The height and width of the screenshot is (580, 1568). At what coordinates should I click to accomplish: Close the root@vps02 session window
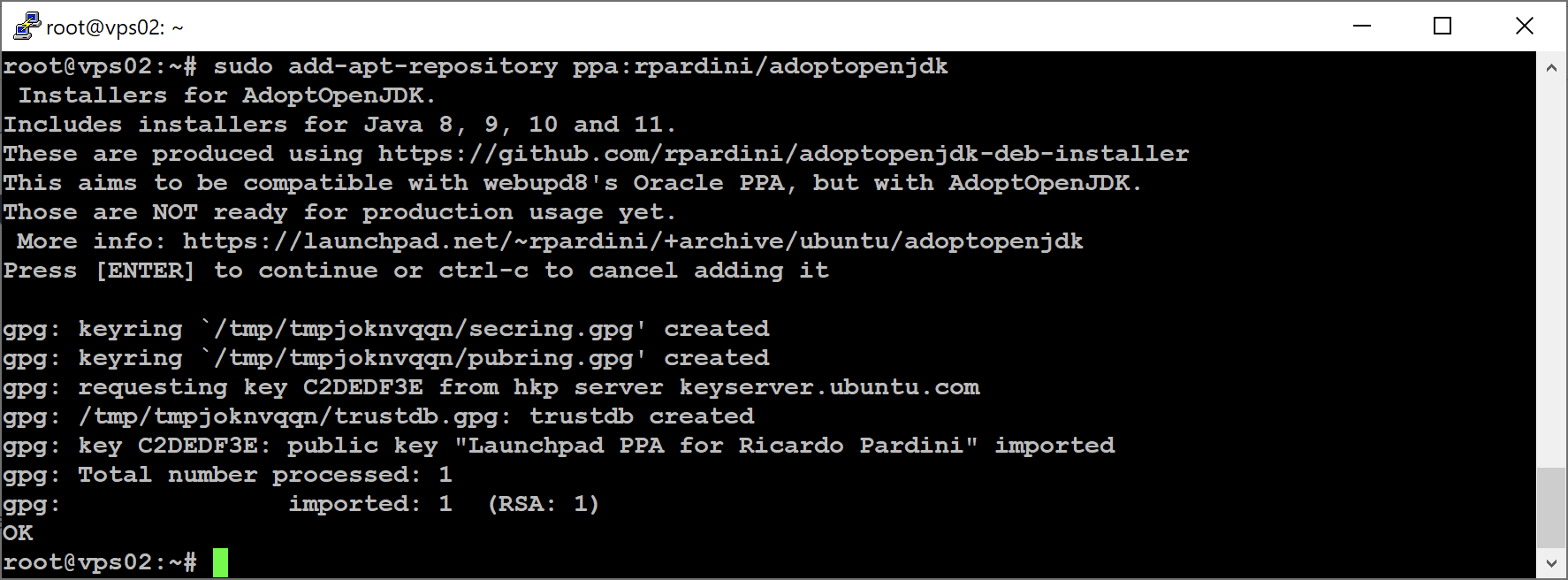[1525, 27]
